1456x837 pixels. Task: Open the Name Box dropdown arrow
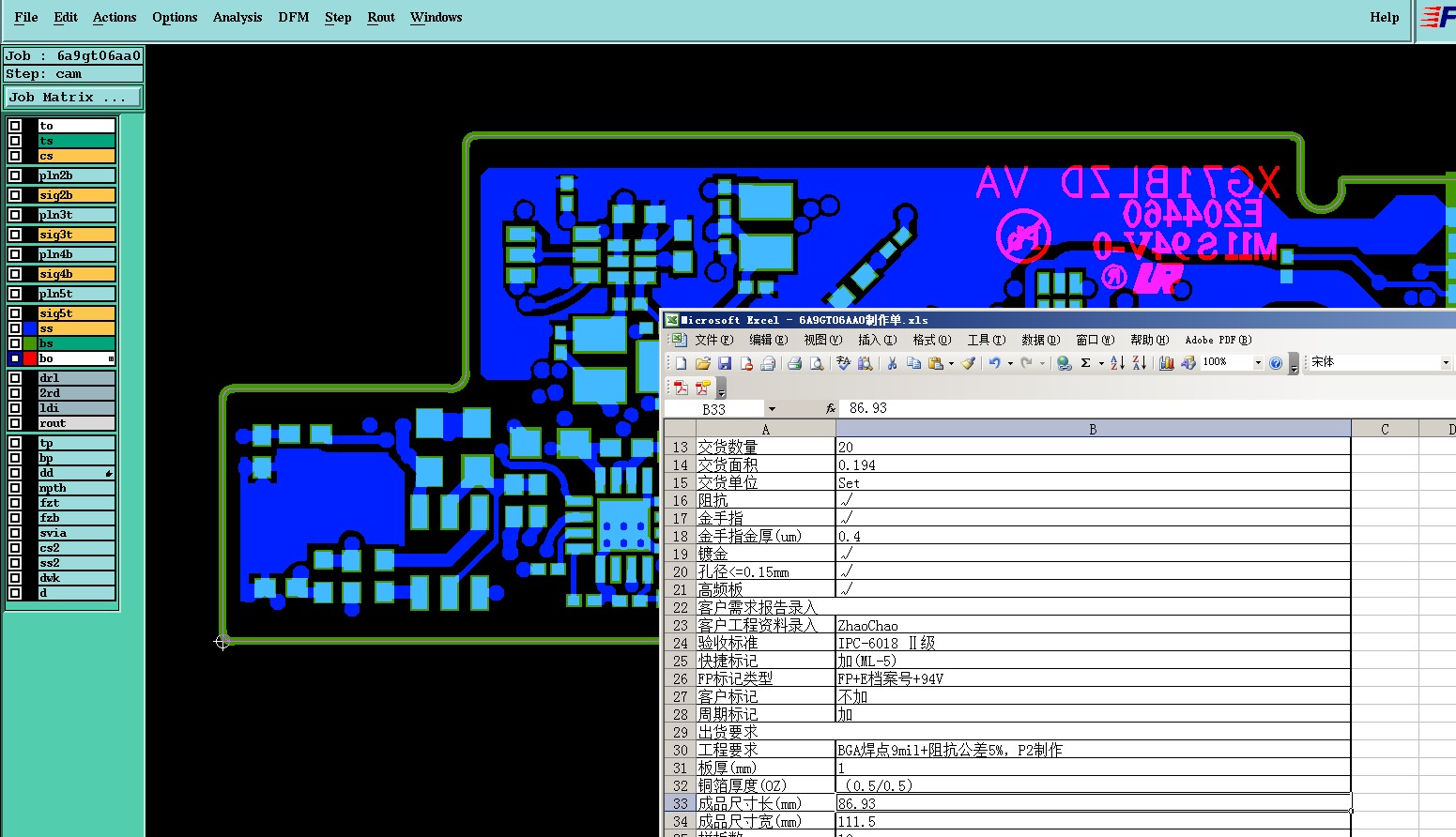[772, 409]
